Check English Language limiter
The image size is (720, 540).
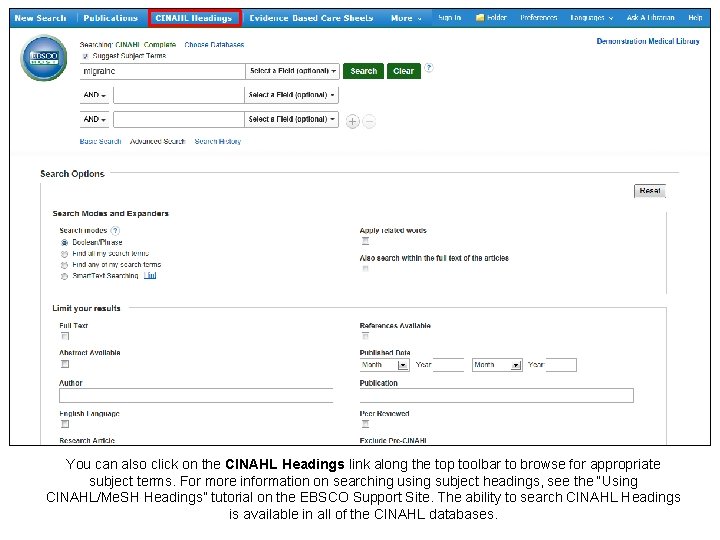point(65,424)
